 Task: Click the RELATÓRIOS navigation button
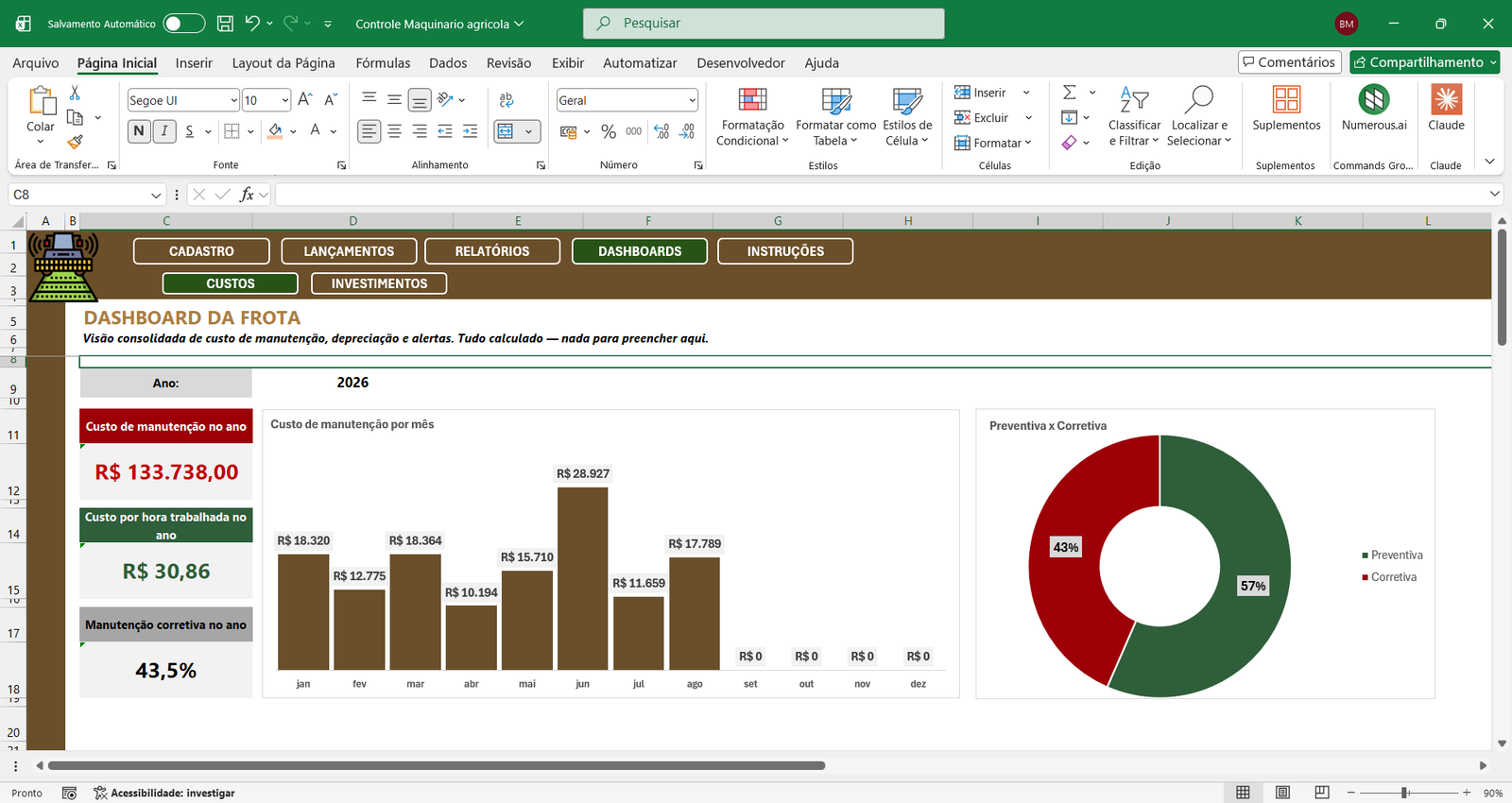pos(492,251)
